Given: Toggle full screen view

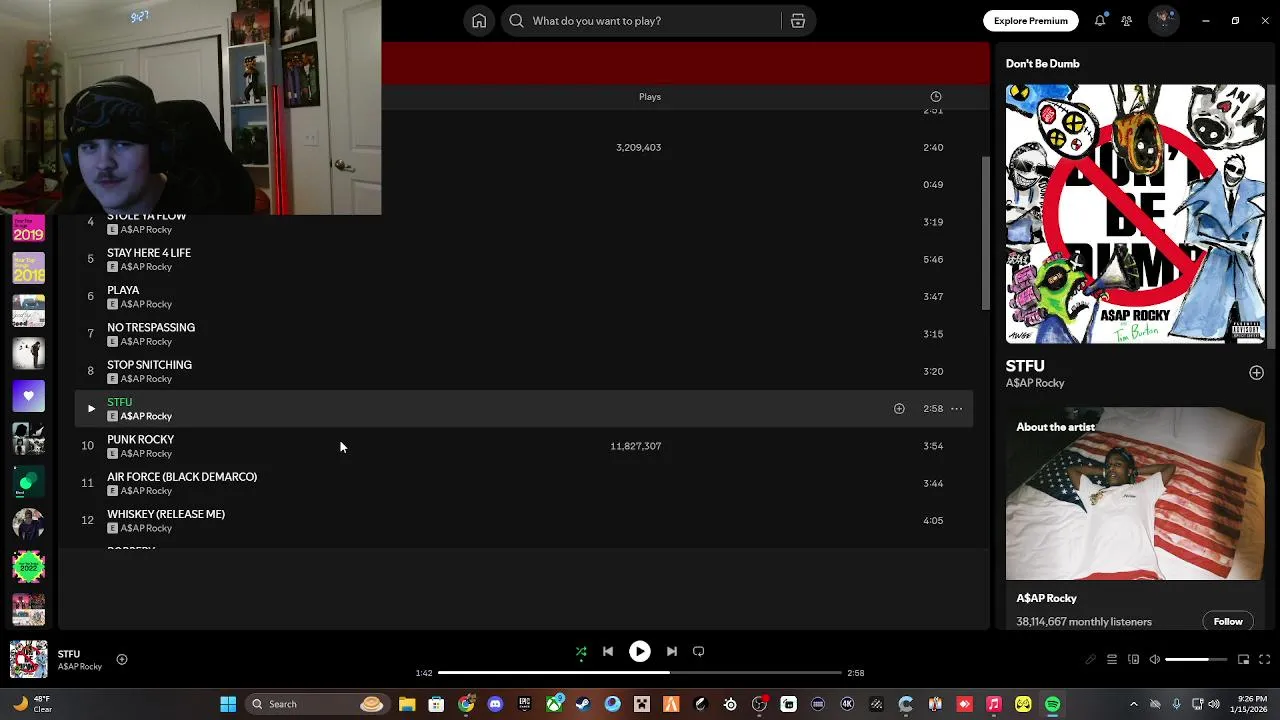Looking at the screenshot, I should [1265, 660].
